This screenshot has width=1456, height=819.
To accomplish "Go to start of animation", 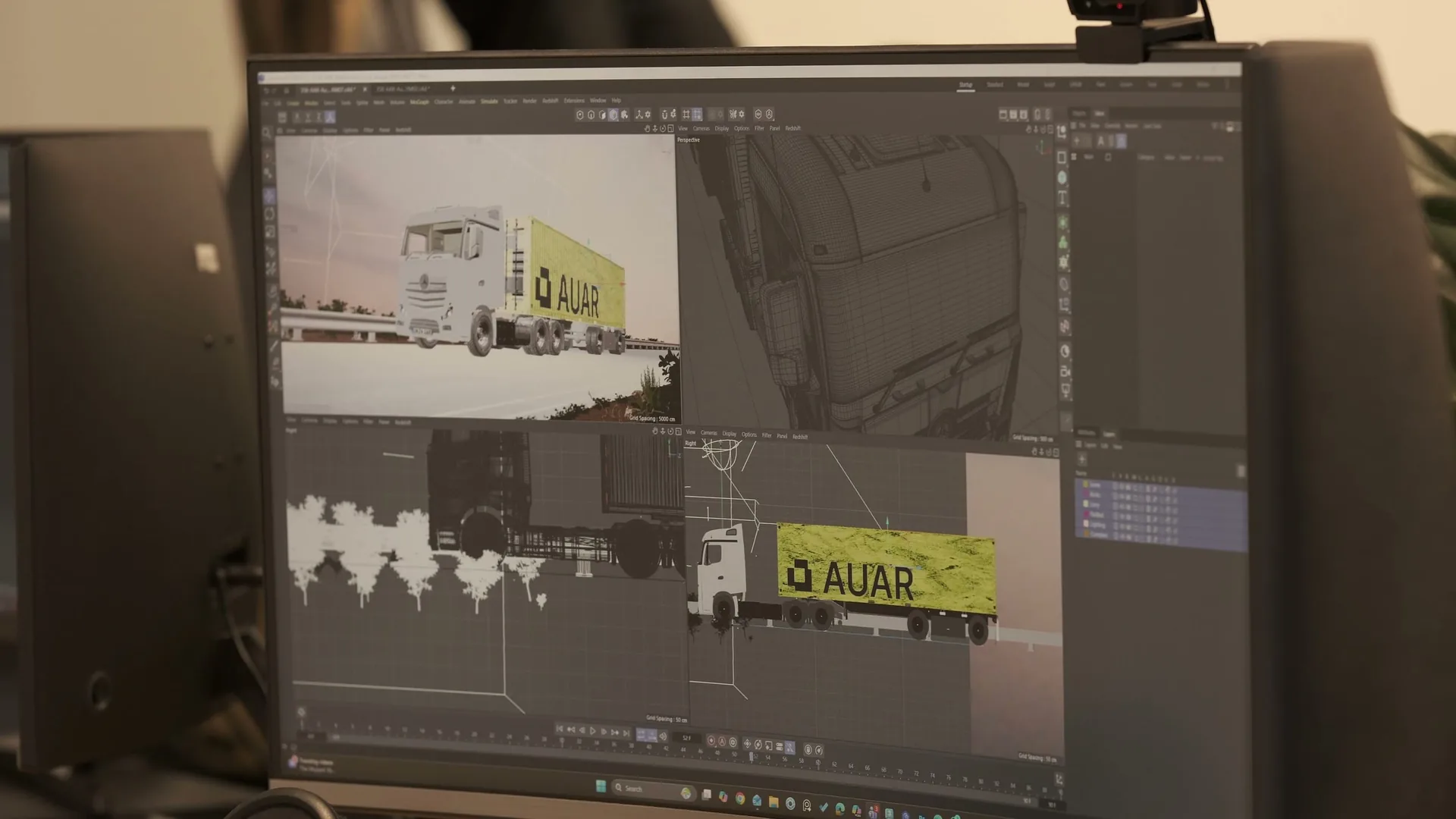I will (560, 729).
